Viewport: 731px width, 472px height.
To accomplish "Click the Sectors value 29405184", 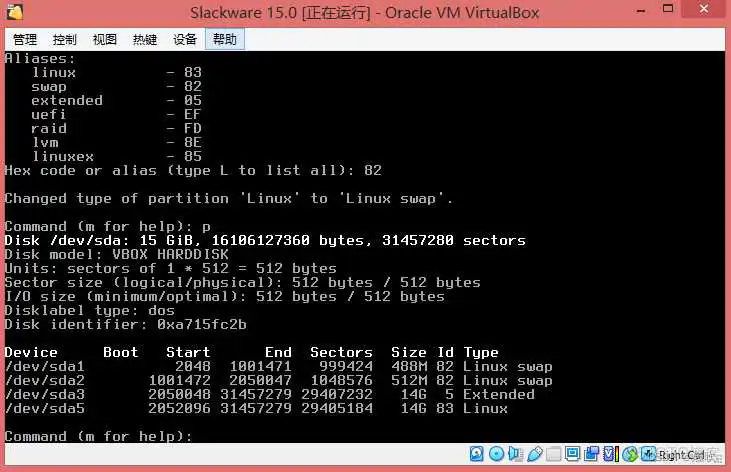I will pyautogui.click(x=337, y=409).
